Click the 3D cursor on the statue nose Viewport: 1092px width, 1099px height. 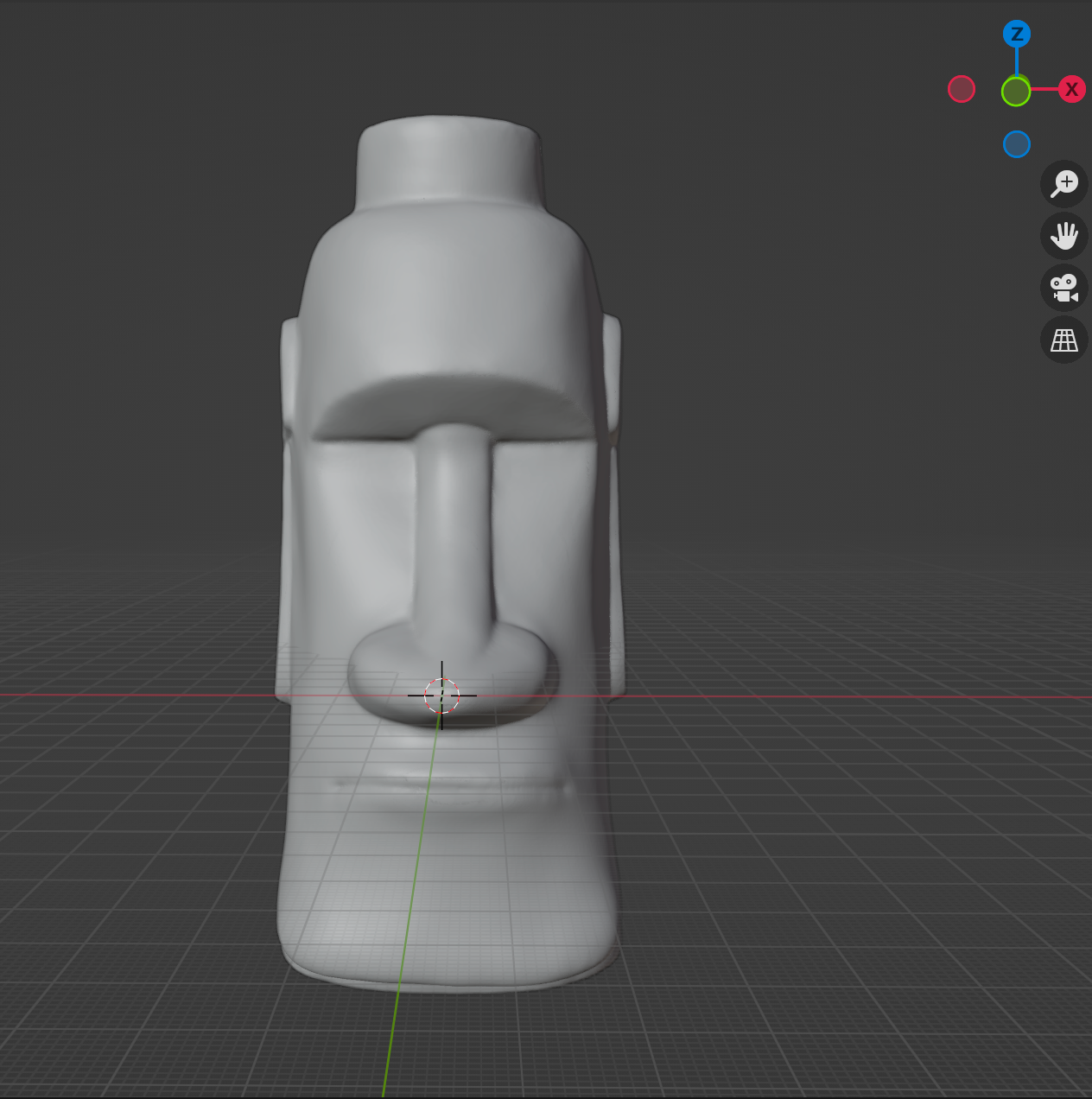tap(441, 695)
